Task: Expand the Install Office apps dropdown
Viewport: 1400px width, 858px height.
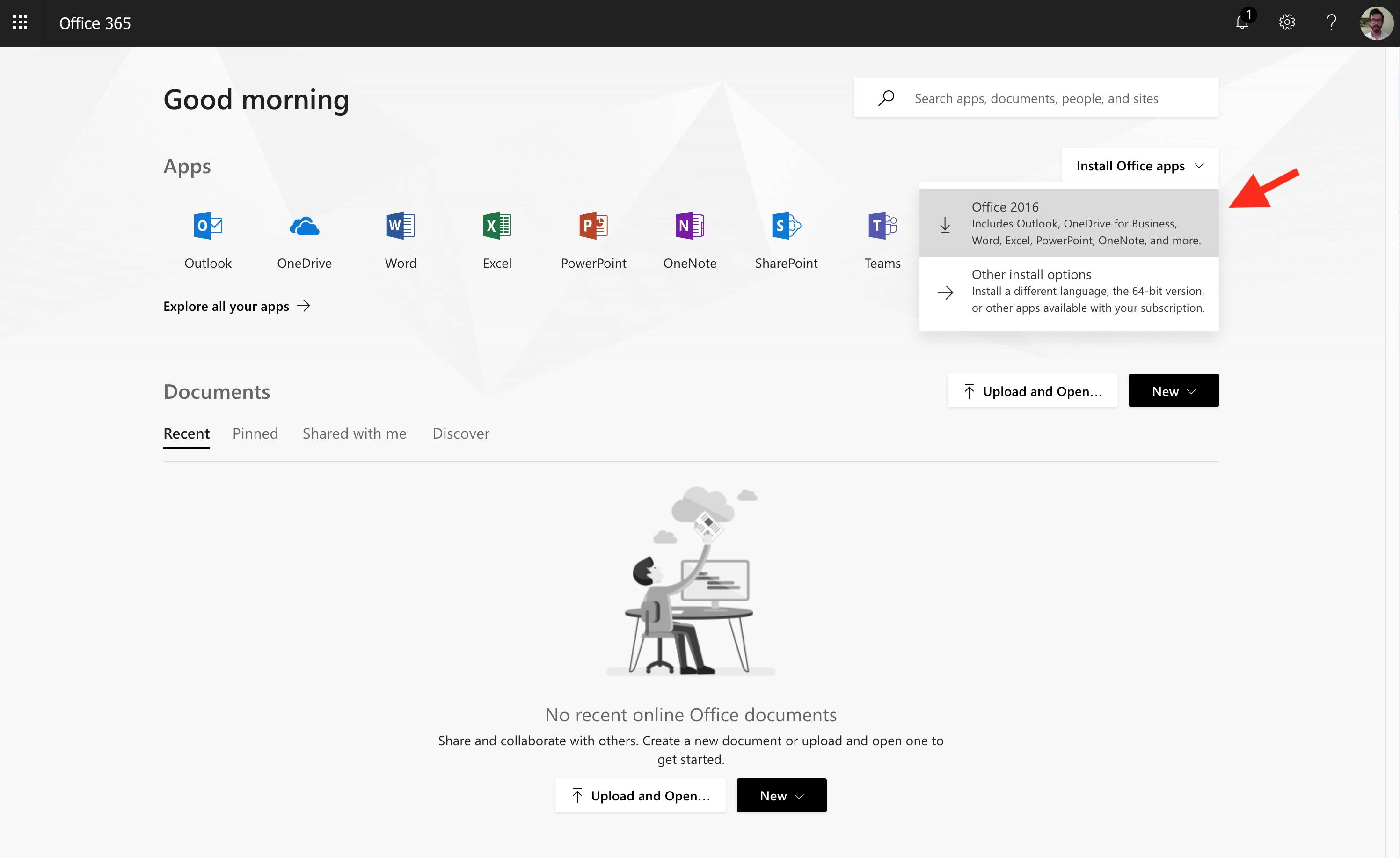Action: click(x=1140, y=165)
